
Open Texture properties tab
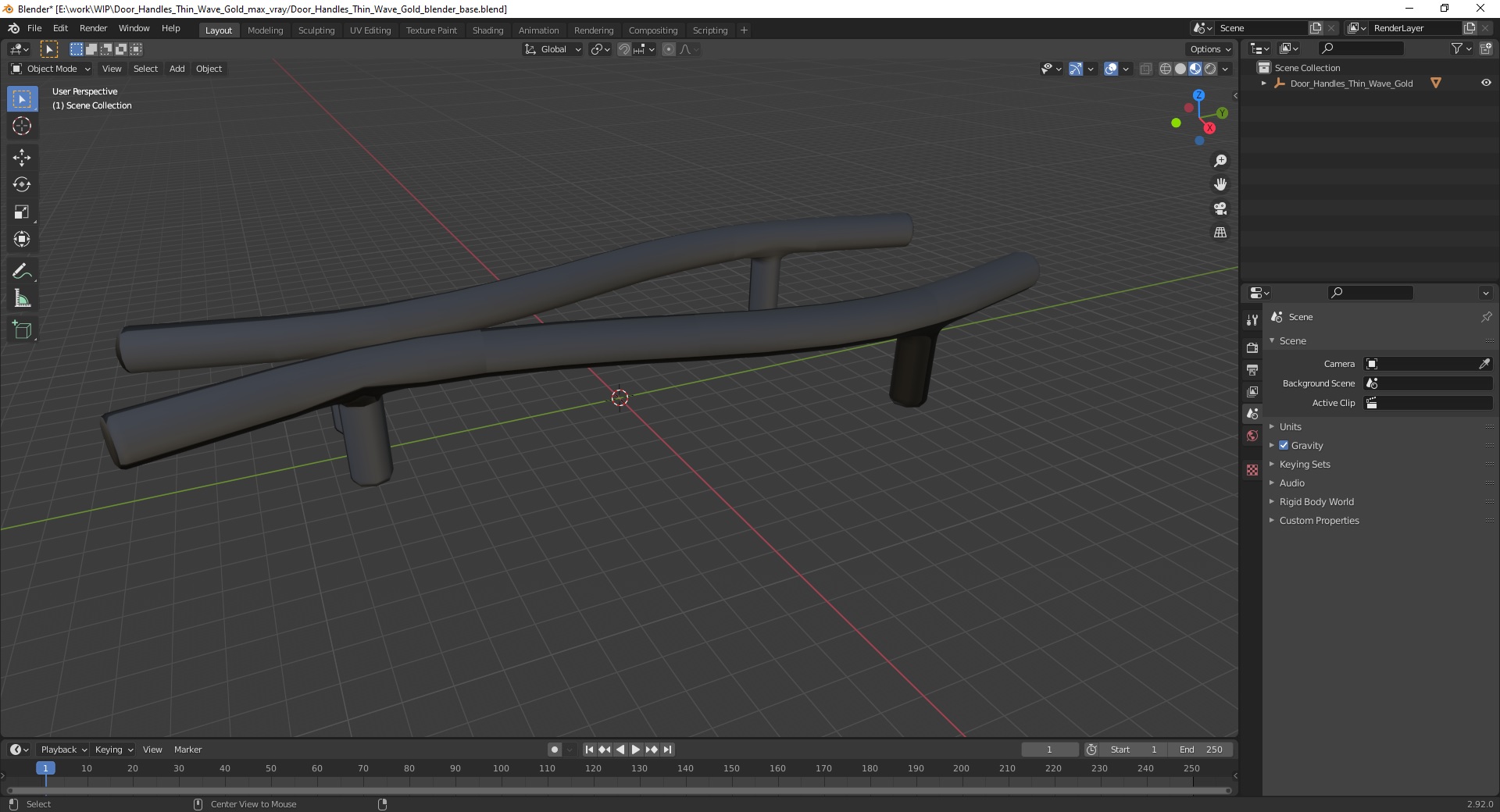pos(1252,470)
